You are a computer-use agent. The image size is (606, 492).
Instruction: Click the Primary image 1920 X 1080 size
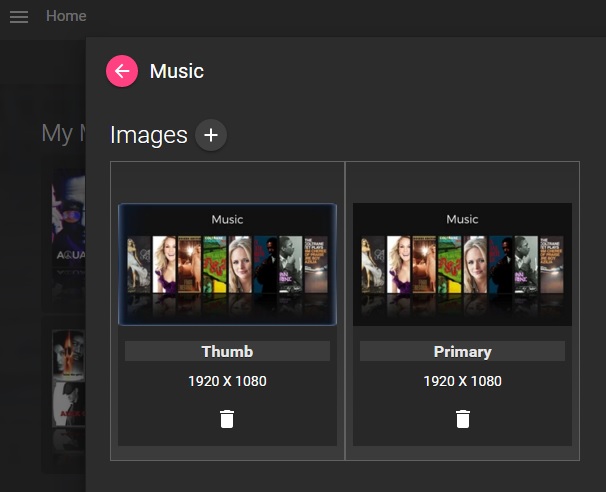point(462,381)
